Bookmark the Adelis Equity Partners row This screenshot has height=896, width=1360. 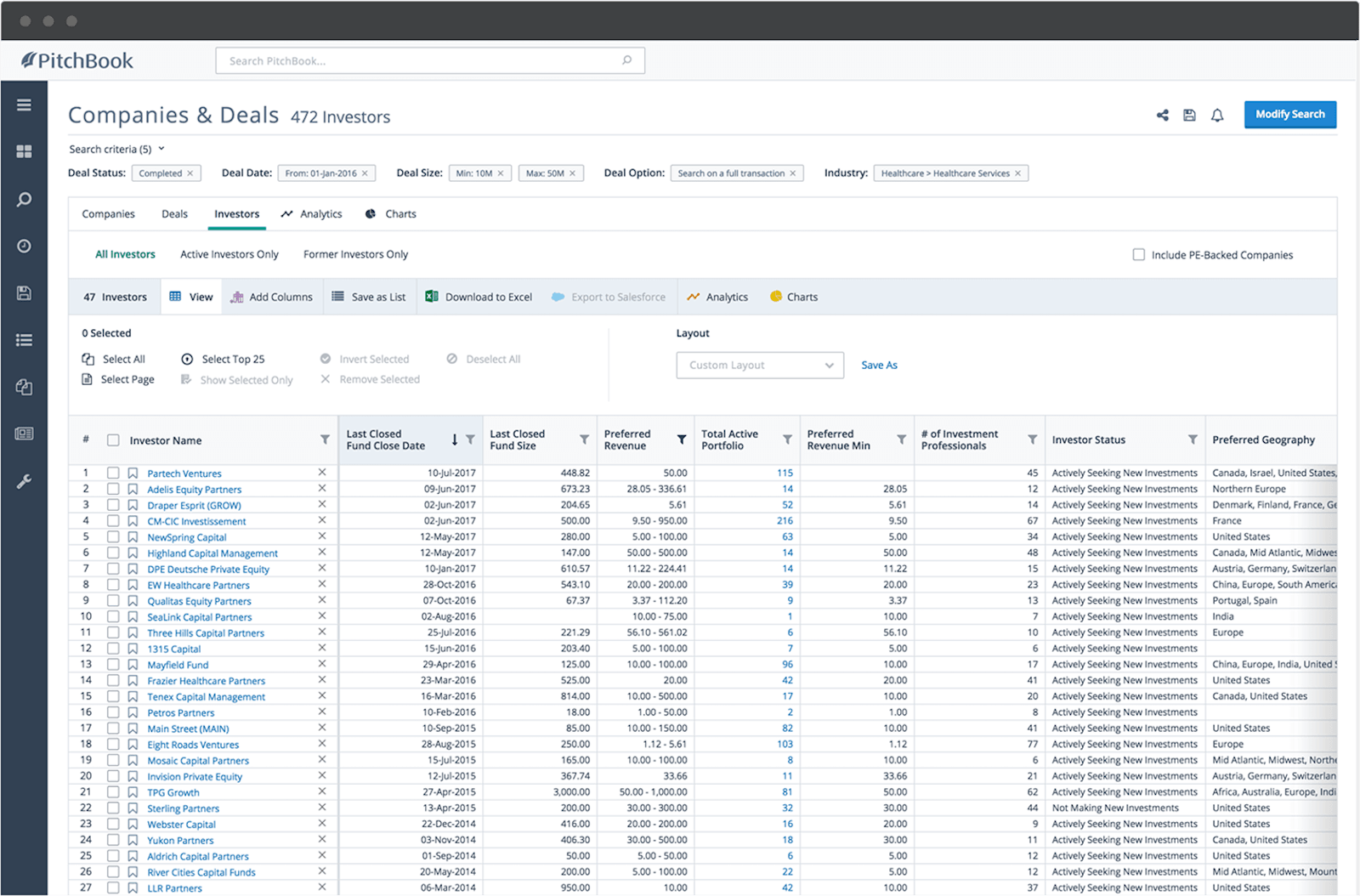133,490
